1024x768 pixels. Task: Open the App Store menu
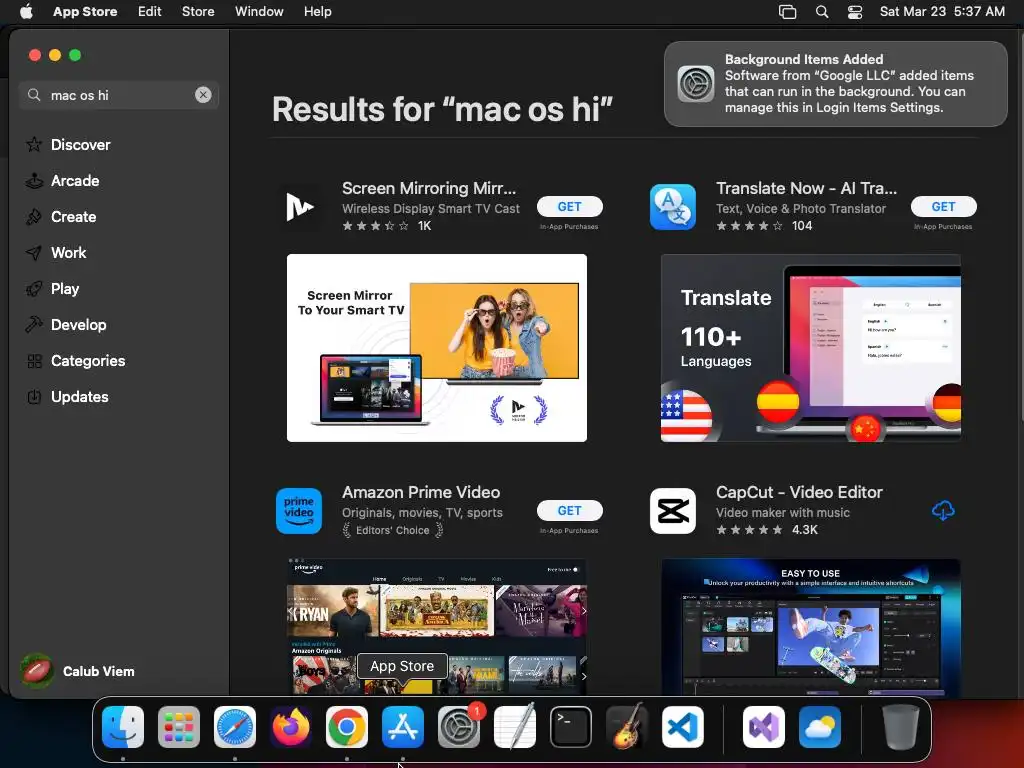pyautogui.click(x=86, y=12)
